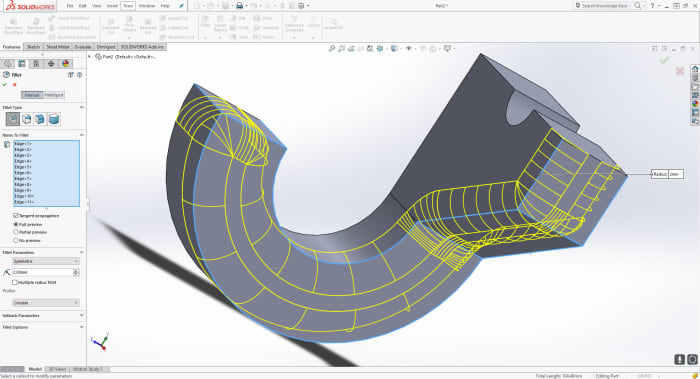The height and width of the screenshot is (379, 700).
Task: Expand the Fillet Options section
Action: [x=81, y=327]
